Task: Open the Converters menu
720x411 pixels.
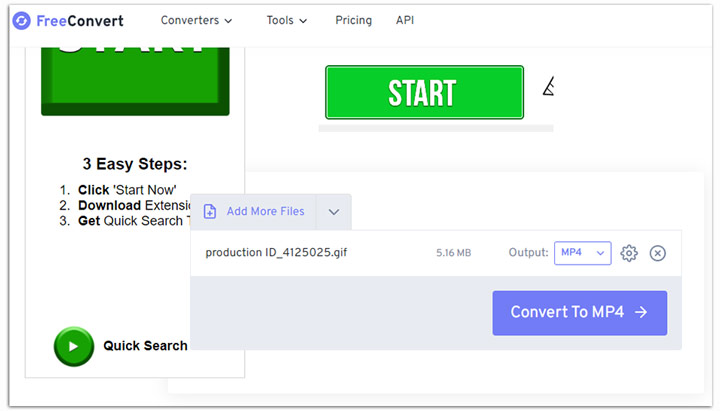Action: (196, 20)
